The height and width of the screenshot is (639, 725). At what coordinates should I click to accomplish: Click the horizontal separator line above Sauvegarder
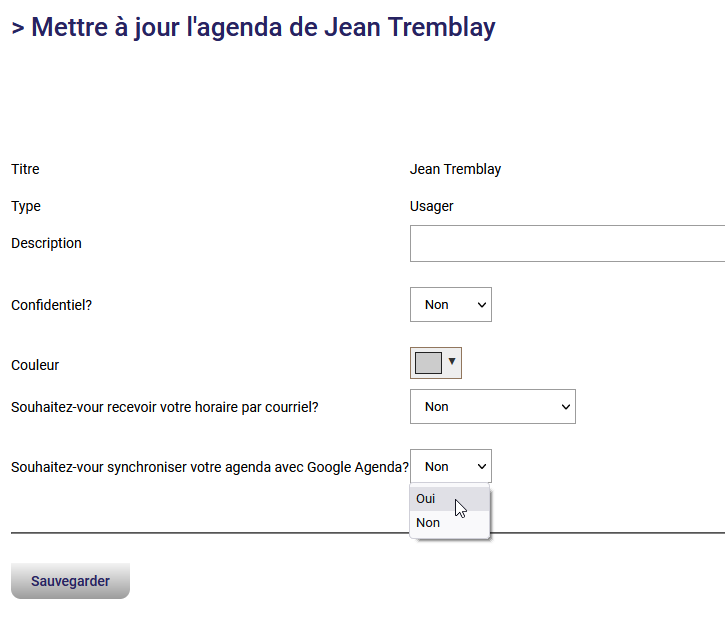(x=200, y=533)
